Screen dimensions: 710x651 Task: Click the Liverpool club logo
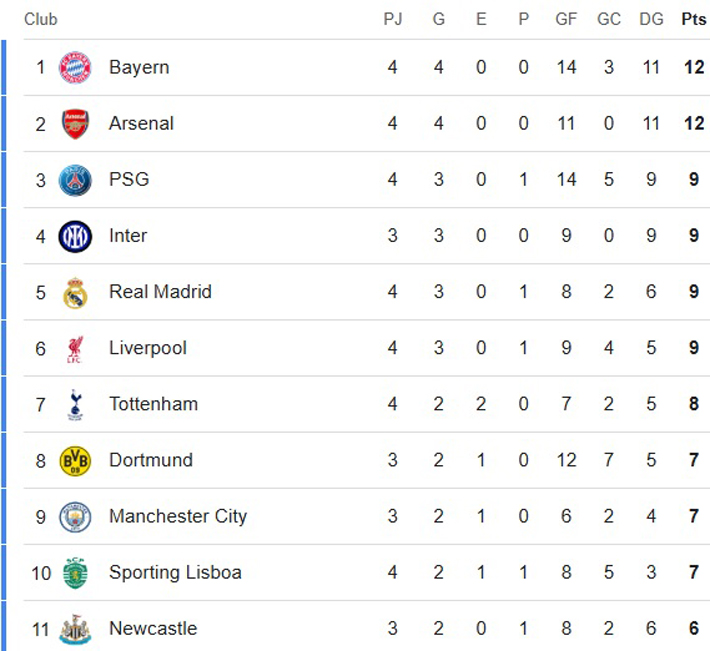(x=75, y=348)
